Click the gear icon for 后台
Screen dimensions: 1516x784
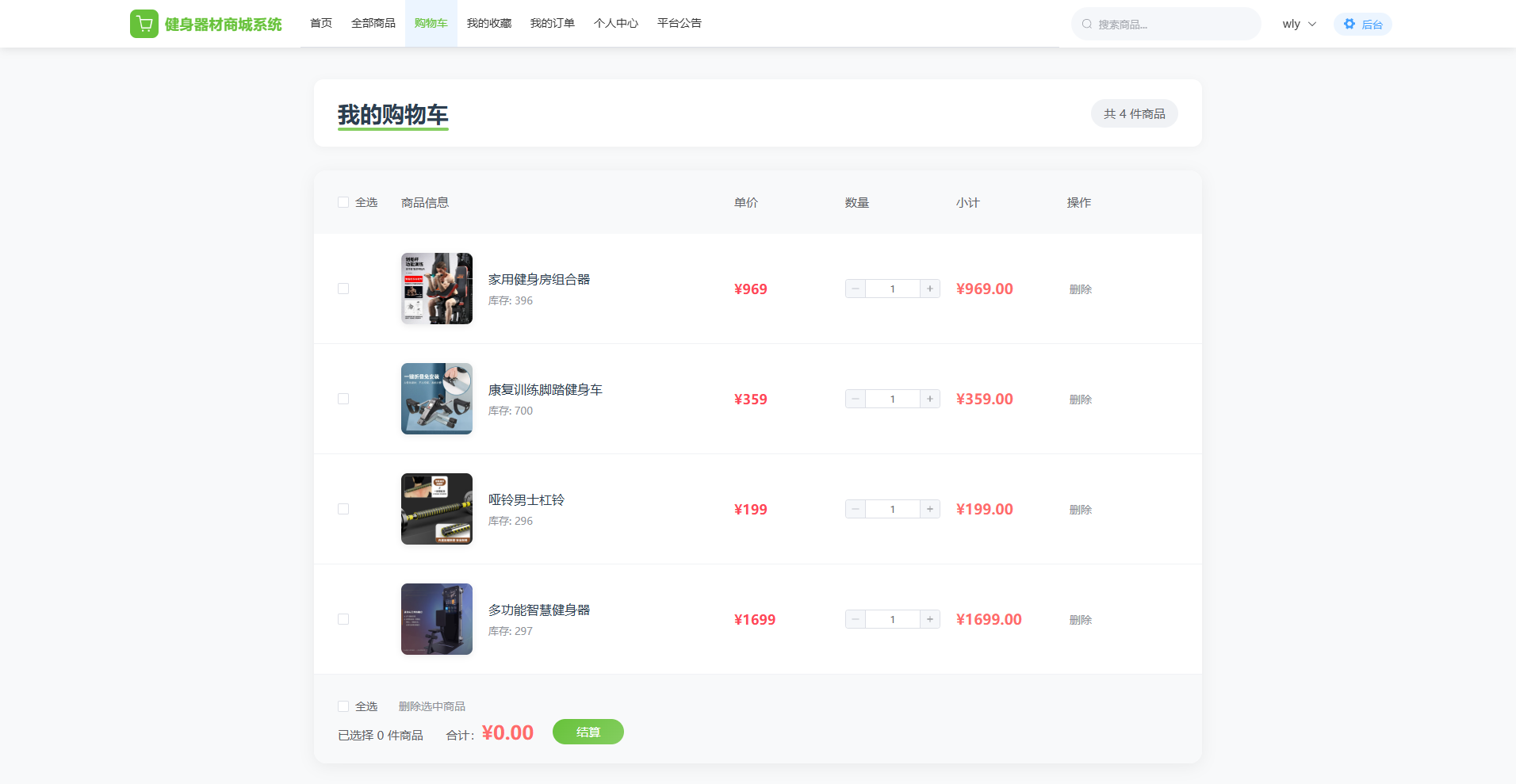[1349, 24]
